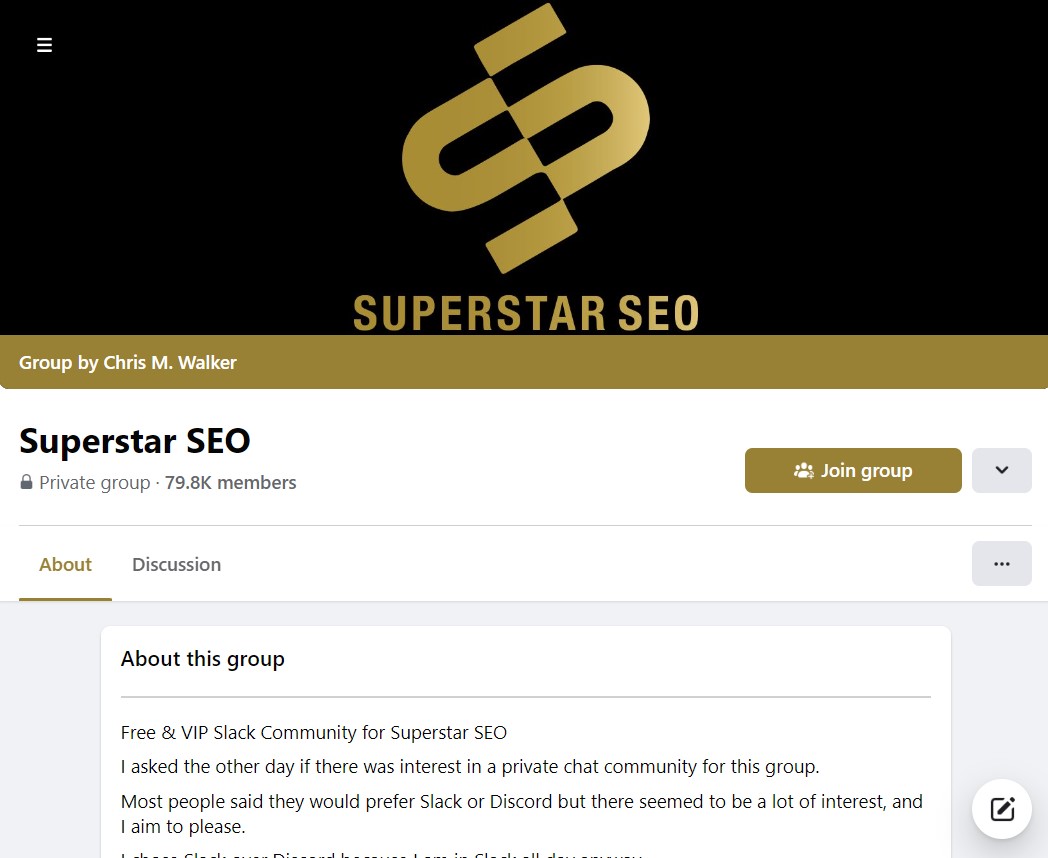
Task: Click the partially visible 'I chose Slack' line
Action: pyautogui.click(x=380, y=854)
